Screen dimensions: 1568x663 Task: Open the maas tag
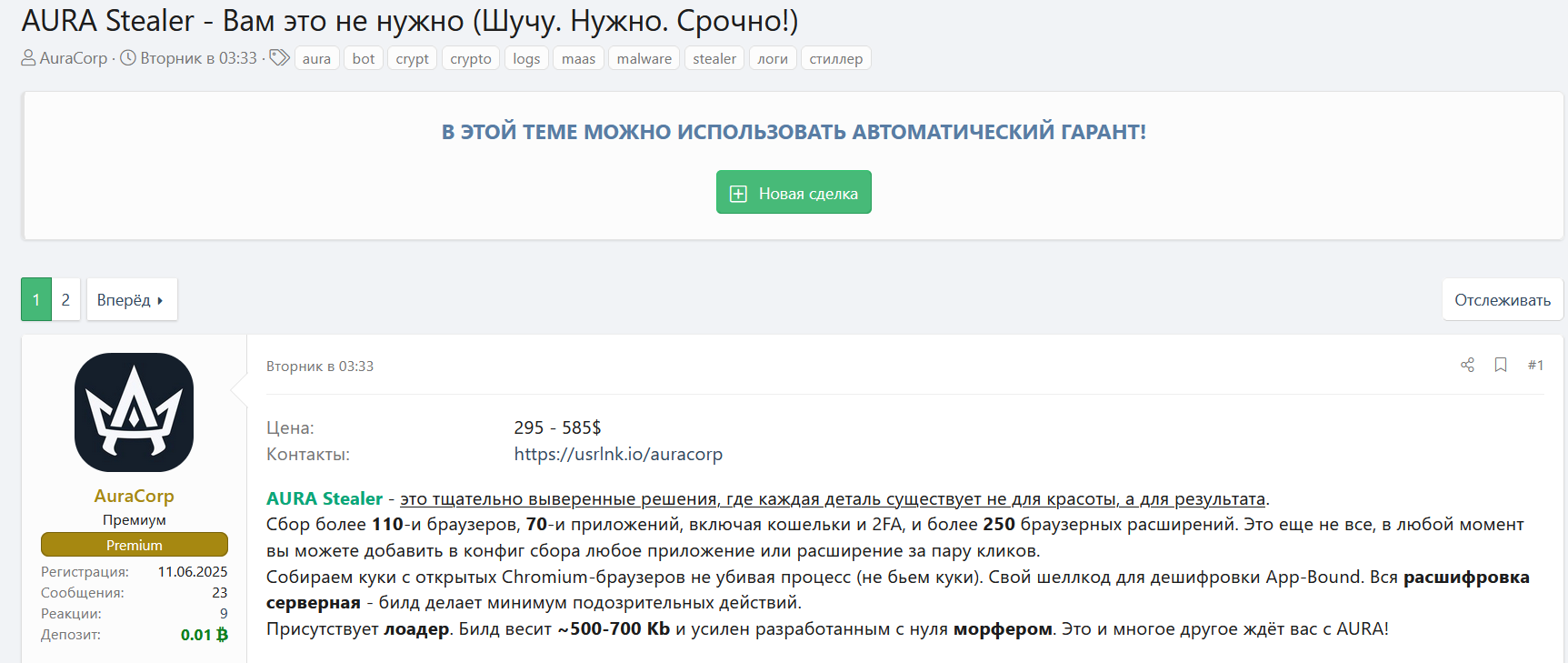[x=578, y=58]
